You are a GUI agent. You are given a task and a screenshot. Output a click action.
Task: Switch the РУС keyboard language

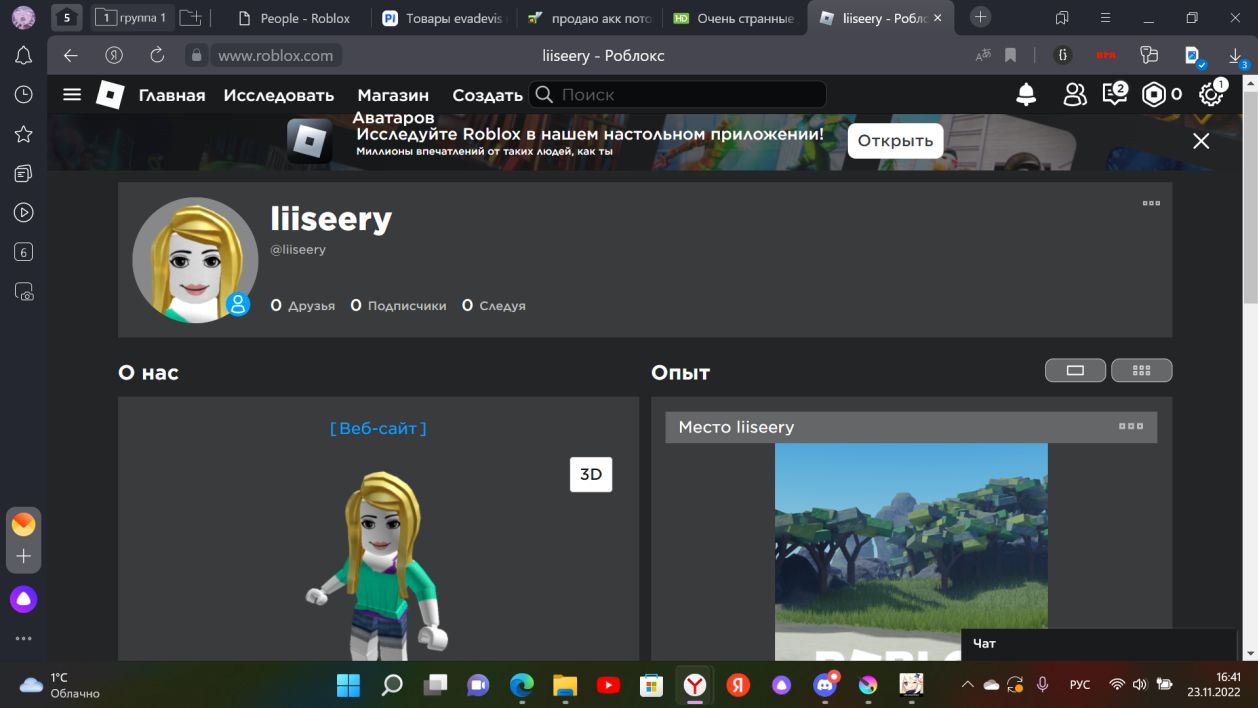[1079, 685]
